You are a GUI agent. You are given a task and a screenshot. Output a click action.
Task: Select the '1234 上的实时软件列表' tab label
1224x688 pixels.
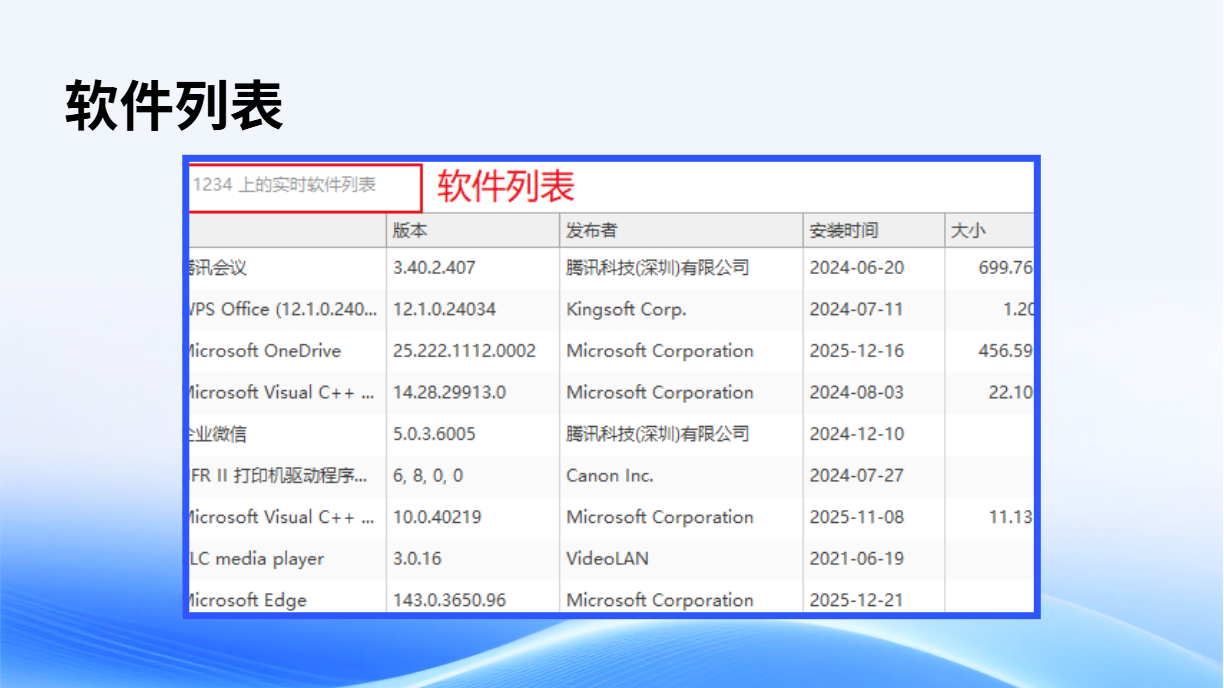283,185
